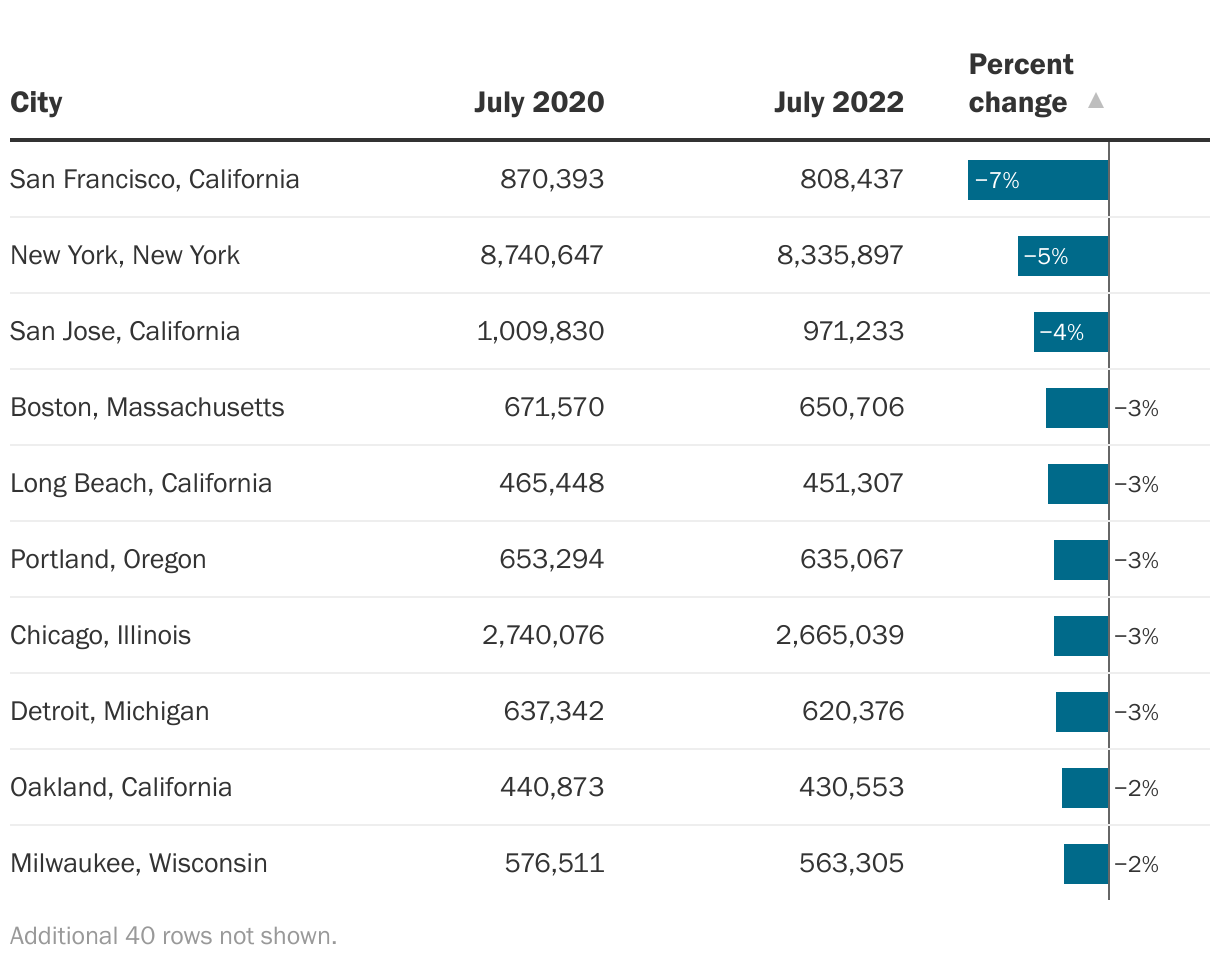Click the Additional 40 rows not shown note
Screen dimensions: 1220x962
pyautogui.click(x=174, y=936)
